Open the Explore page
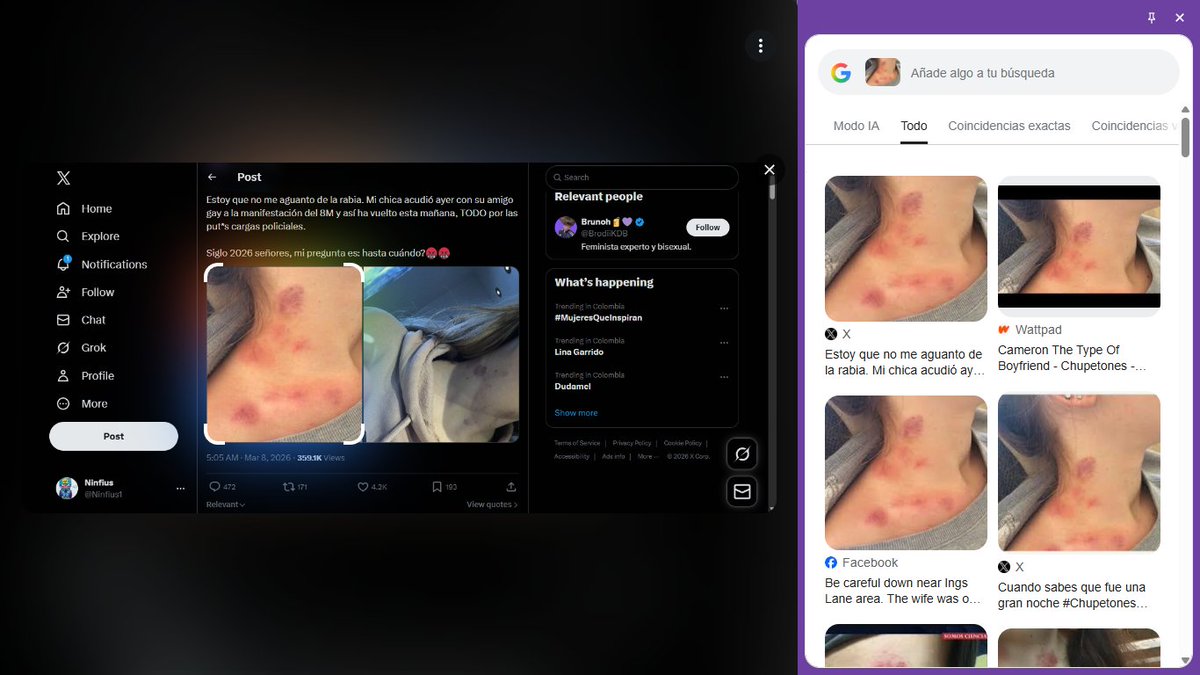 tap(88, 237)
